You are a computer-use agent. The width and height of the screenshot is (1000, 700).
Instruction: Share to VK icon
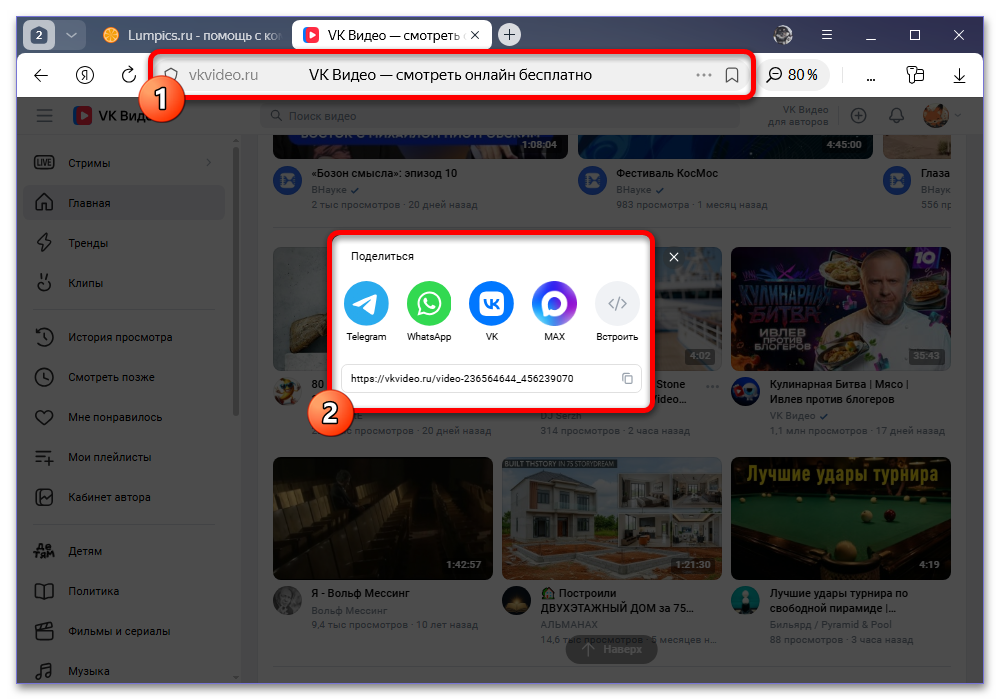click(x=491, y=303)
